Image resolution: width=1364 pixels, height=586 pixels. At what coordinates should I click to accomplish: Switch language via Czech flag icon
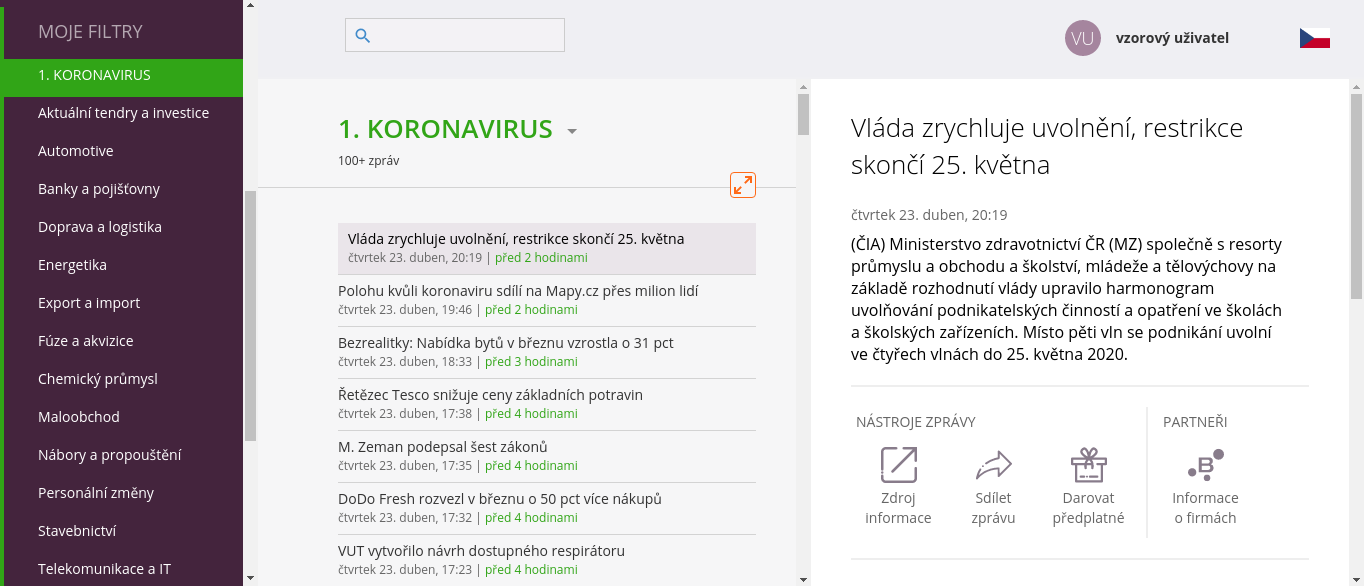pyautogui.click(x=1314, y=38)
